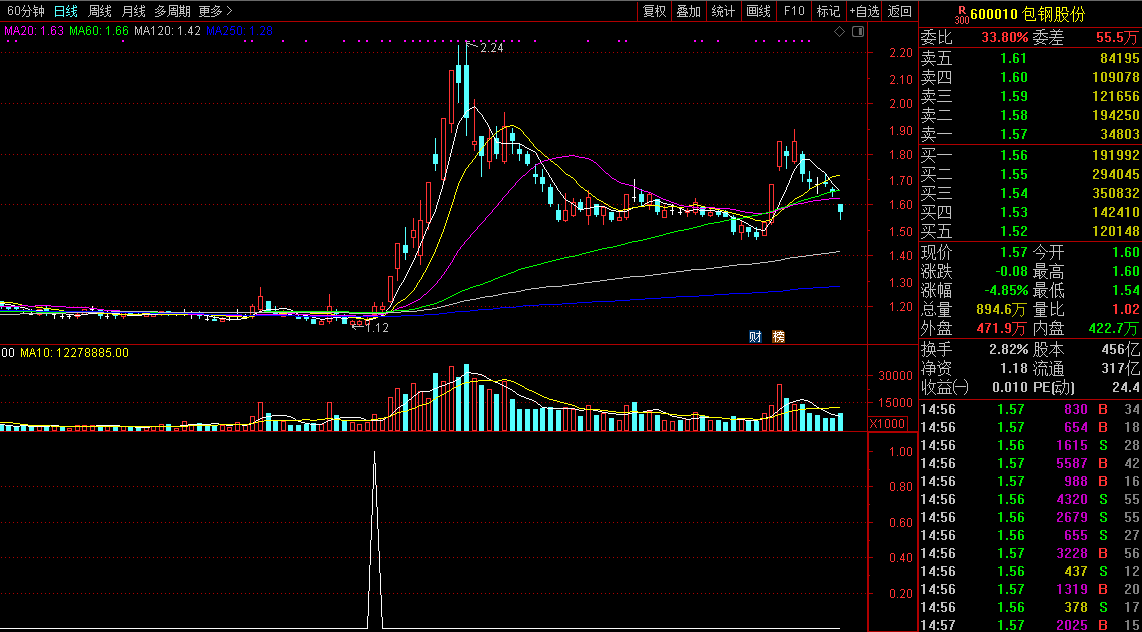The image size is (1142, 632).
Task: Click the MA60: 1.66 indicator label
Action: [x=98, y=31]
